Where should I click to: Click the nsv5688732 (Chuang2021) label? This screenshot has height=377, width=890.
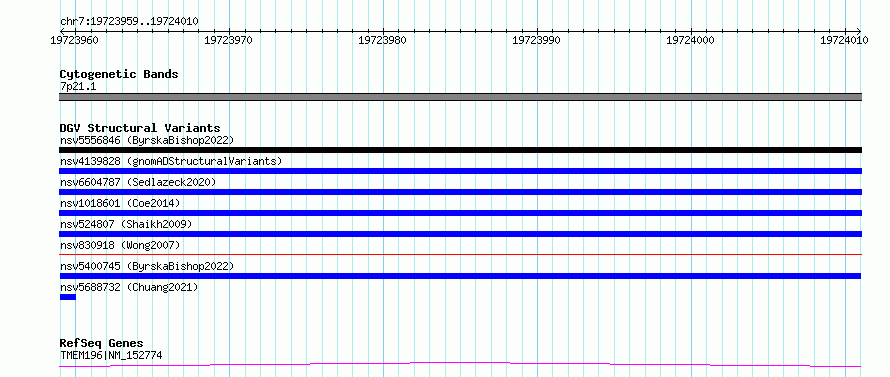click(x=129, y=287)
